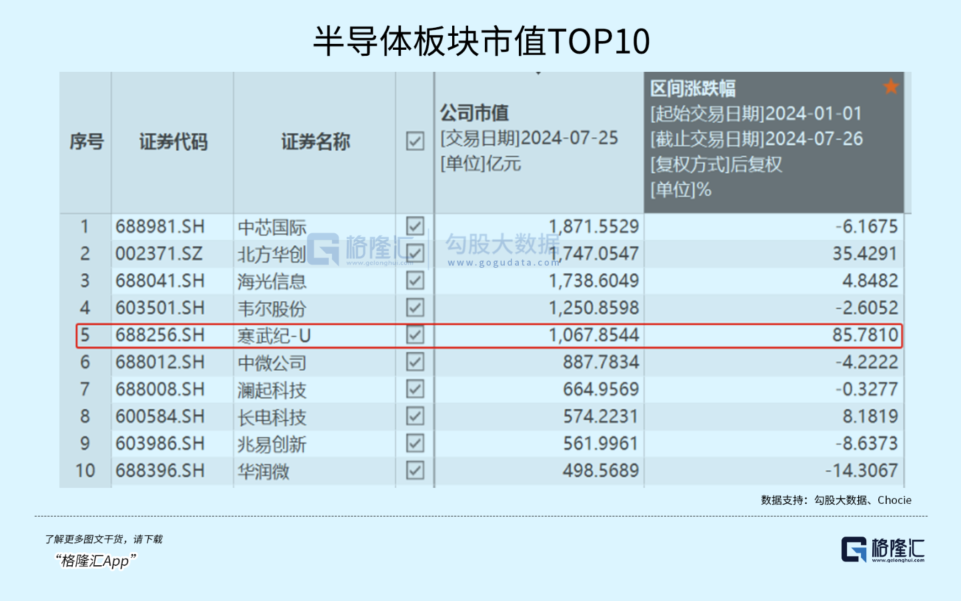The height and width of the screenshot is (601, 961).
Task: Click market value 1,738.6049
Action: point(593,281)
